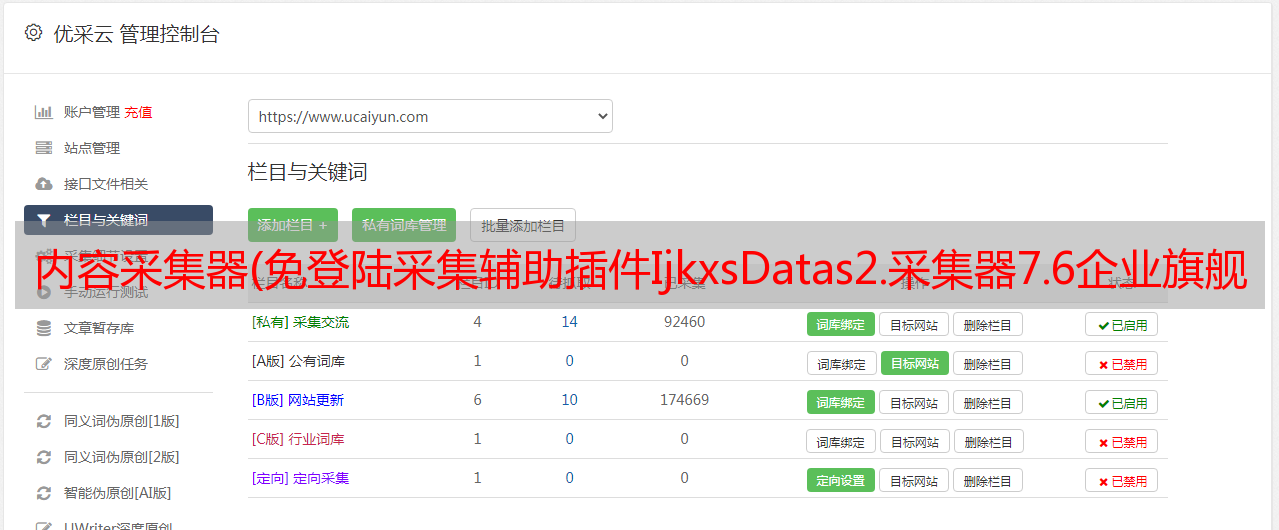Open the [私有] 采集交流 column link
The height and width of the screenshot is (530, 1279).
click(301, 322)
